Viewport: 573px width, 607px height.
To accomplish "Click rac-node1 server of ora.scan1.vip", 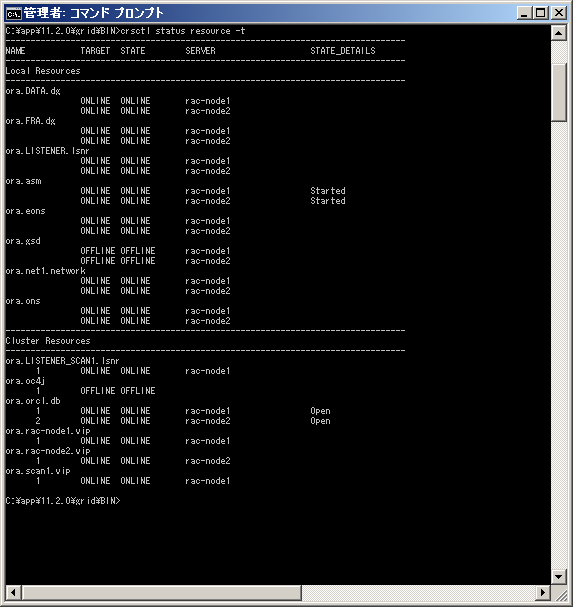I will 208,481.
